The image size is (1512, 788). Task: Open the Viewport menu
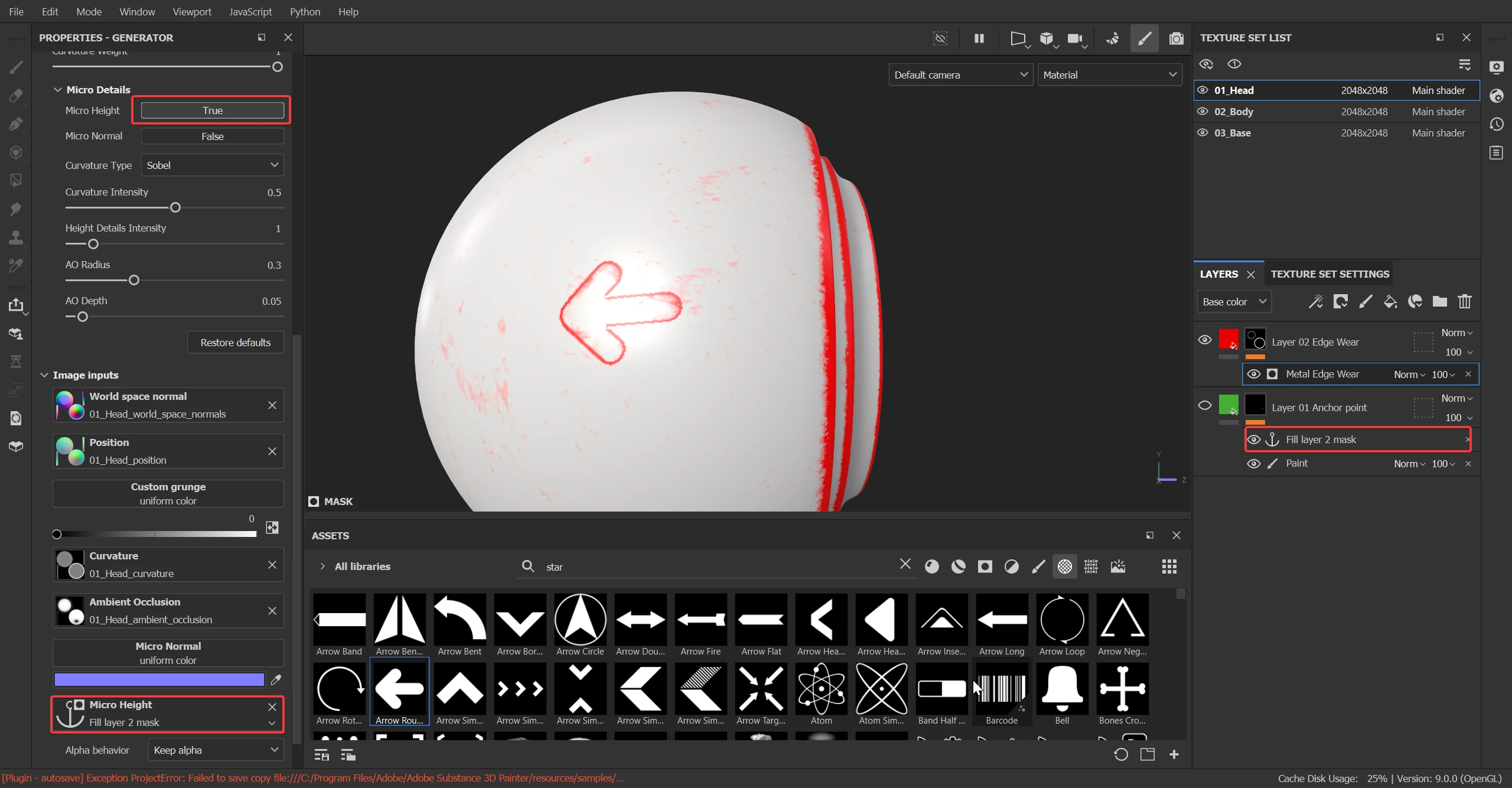[191, 12]
